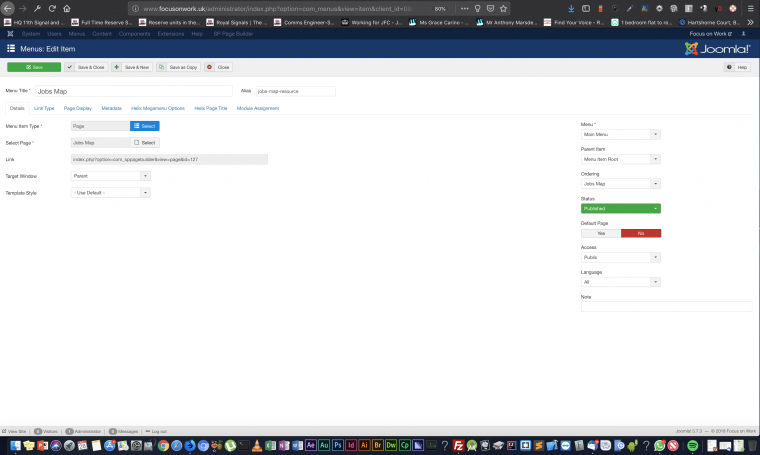
Task: Launch Google Chrome from the dock
Action: pyautogui.click(x=163, y=445)
